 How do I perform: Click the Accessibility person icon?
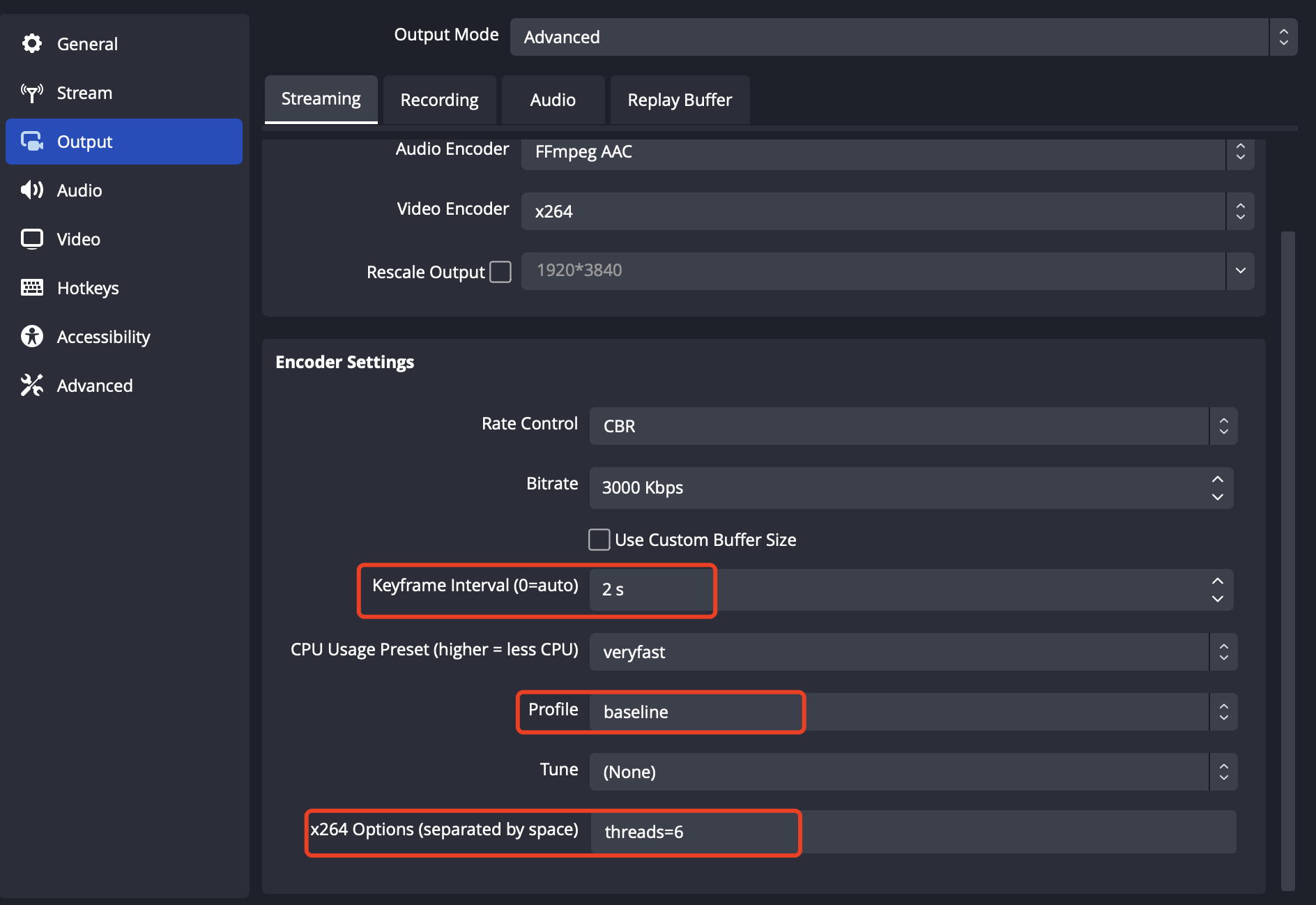click(32, 336)
